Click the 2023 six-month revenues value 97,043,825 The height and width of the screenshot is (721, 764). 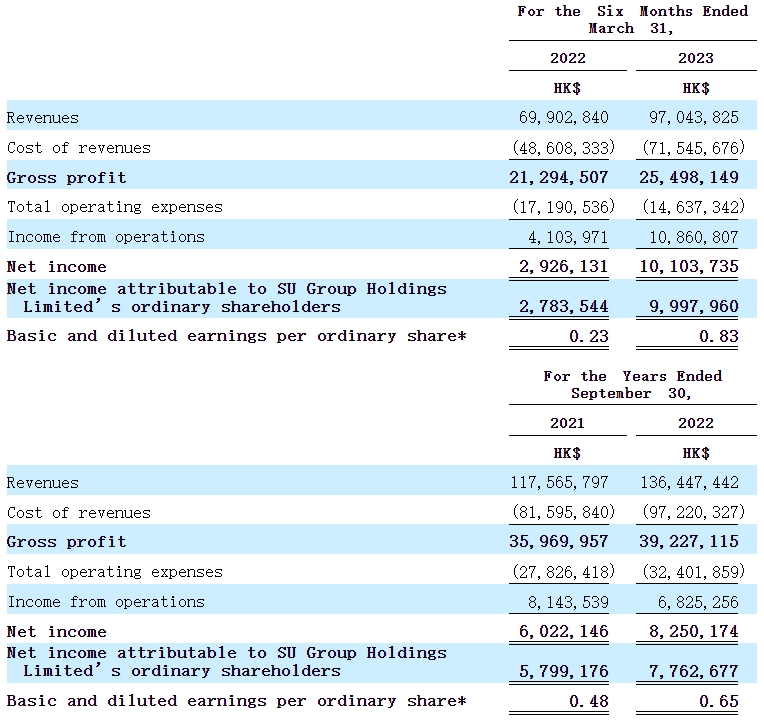tap(695, 118)
